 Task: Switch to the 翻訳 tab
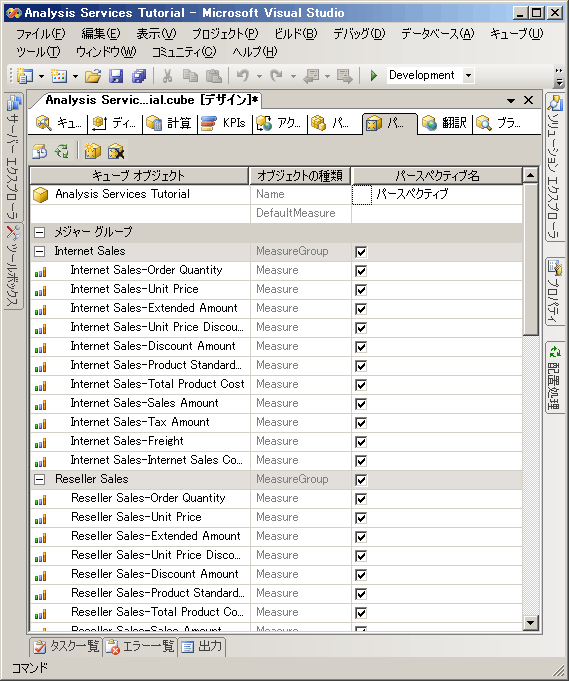click(444, 123)
